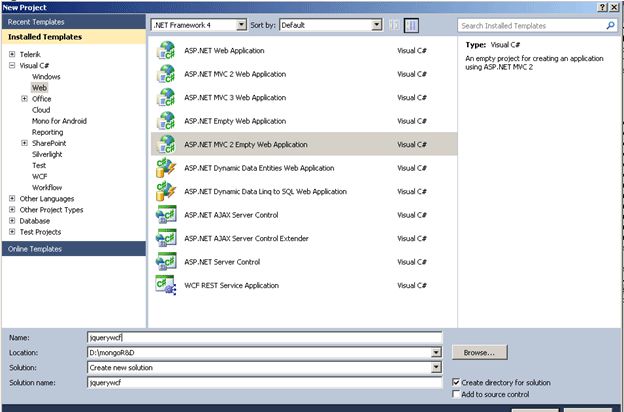Viewport: 624px width, 412px height.
Task: Select the Telerik tree label
Action: (x=30, y=54)
